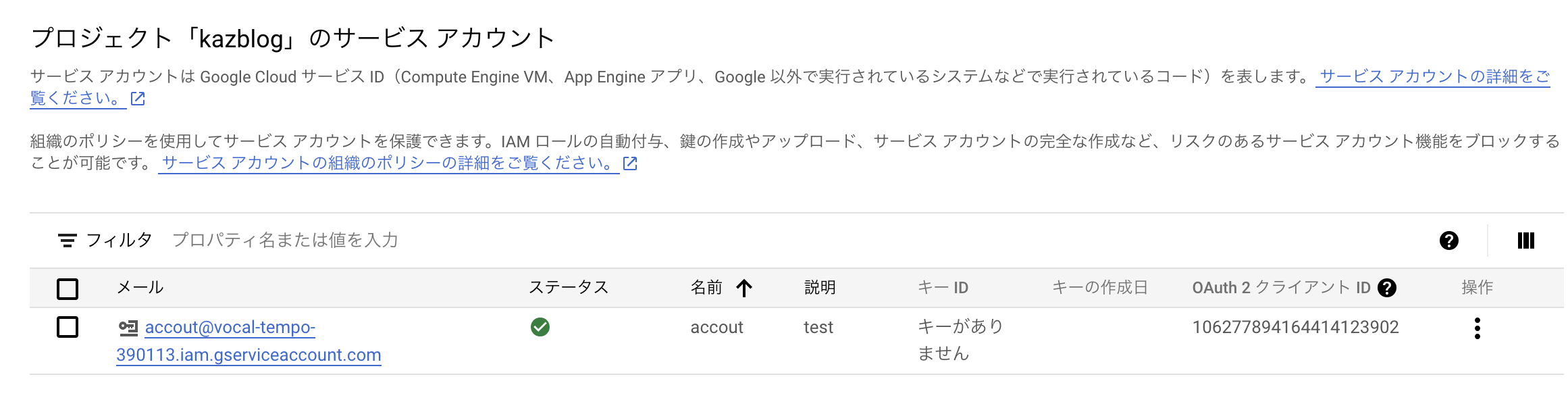Open the サービス アカウントの詳細 documentation link
The image size is (1568, 404).
pos(1434,77)
